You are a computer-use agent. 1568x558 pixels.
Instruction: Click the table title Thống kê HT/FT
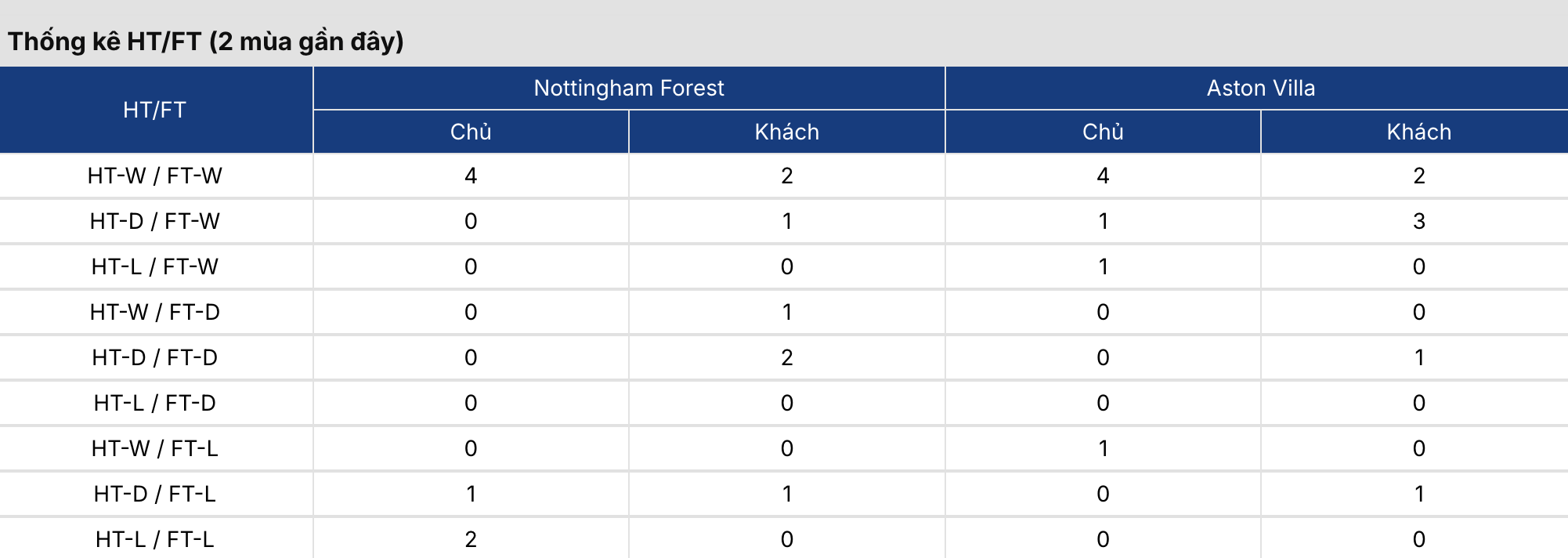206,41
